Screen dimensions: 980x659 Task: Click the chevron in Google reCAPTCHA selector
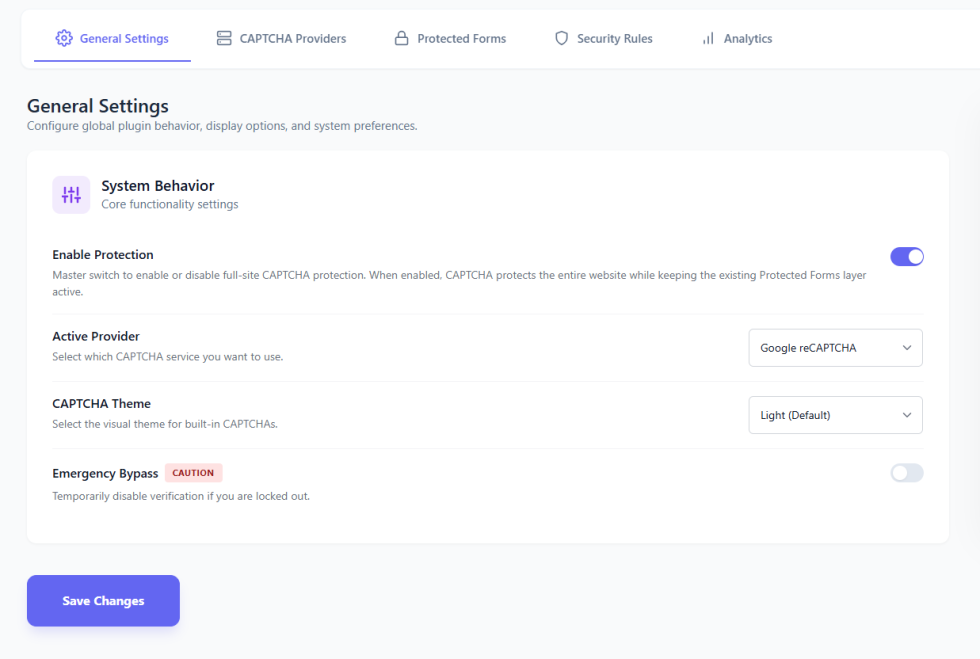[x=907, y=348]
